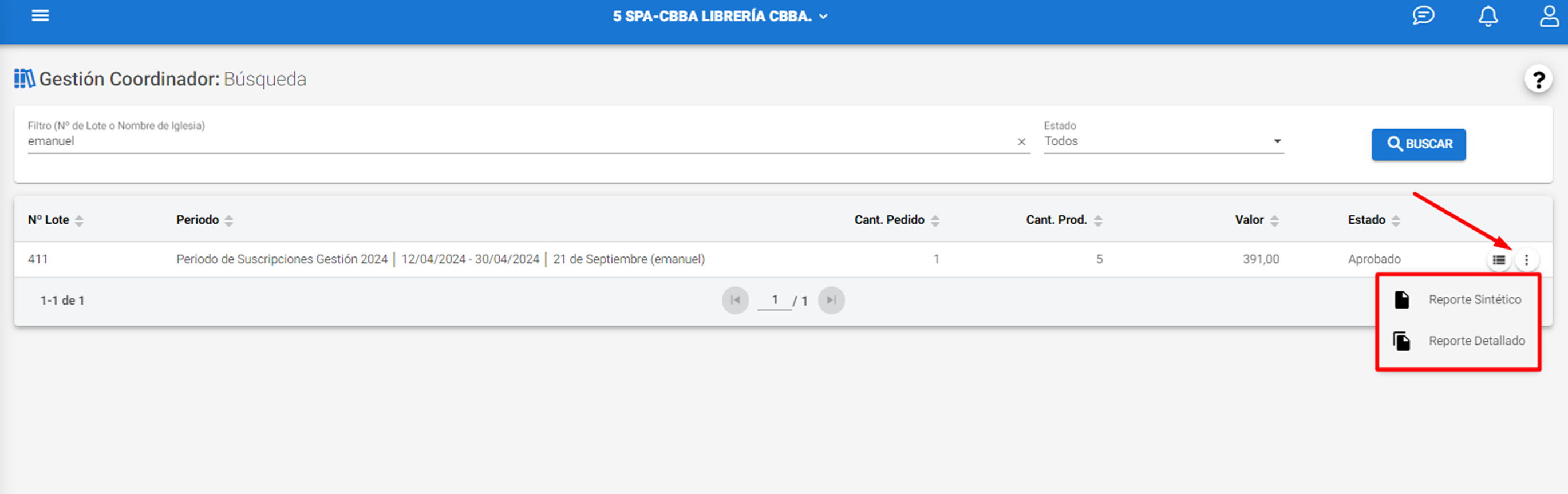Image resolution: width=1568 pixels, height=494 pixels.
Task: Click the help question mark button
Action: 1538,80
